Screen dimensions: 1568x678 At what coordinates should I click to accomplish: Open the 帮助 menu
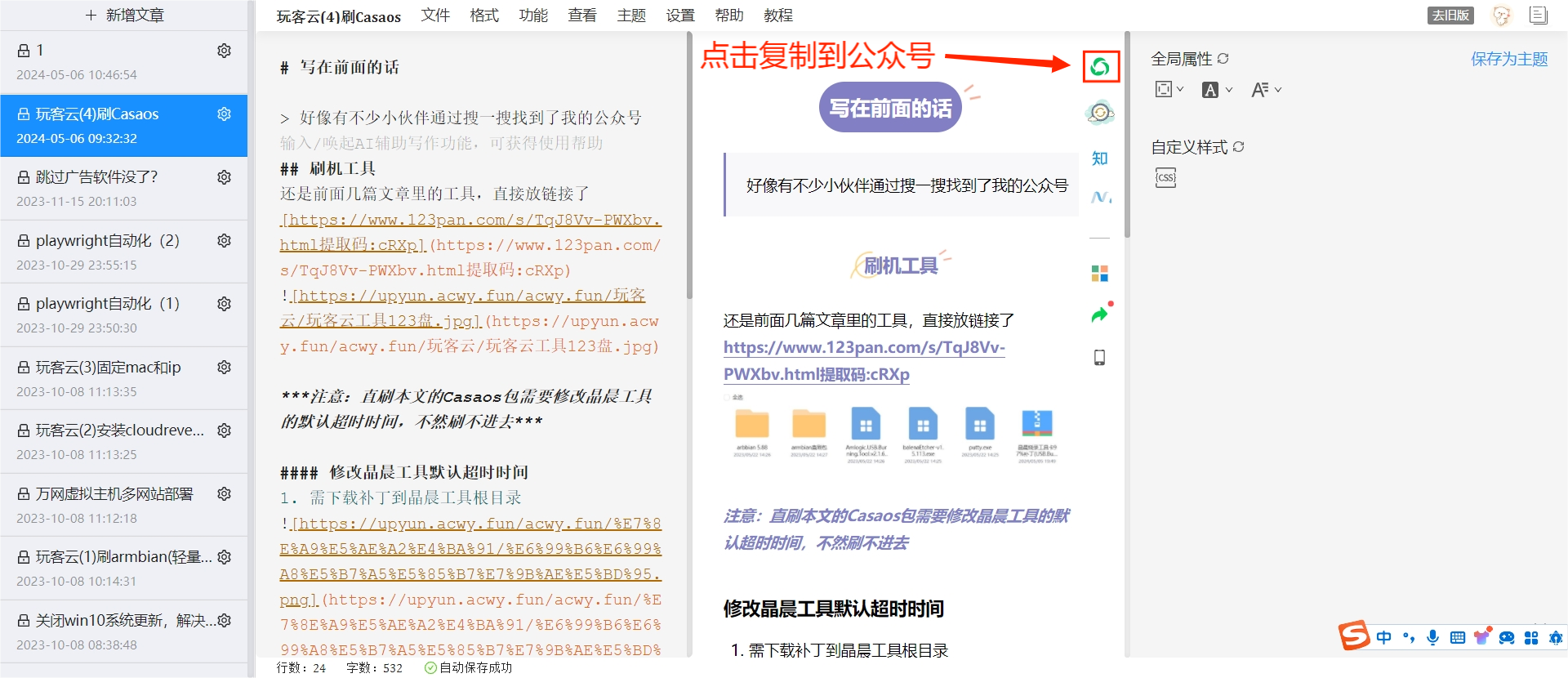[729, 15]
